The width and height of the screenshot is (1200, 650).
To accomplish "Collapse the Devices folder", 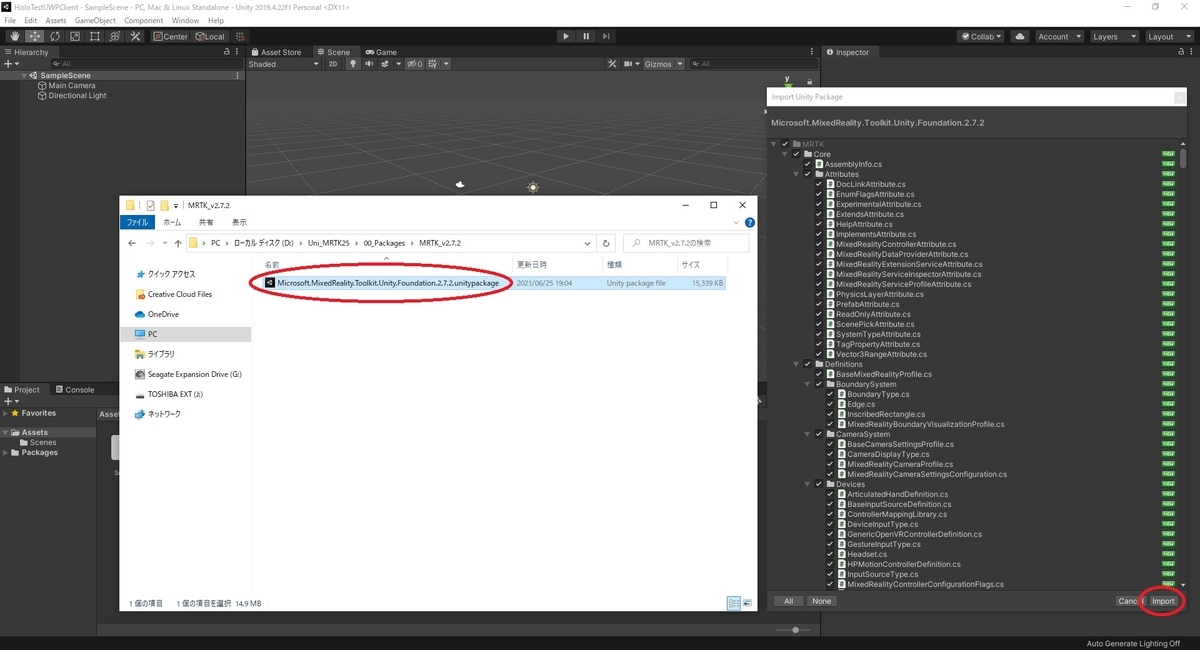I will pos(807,484).
